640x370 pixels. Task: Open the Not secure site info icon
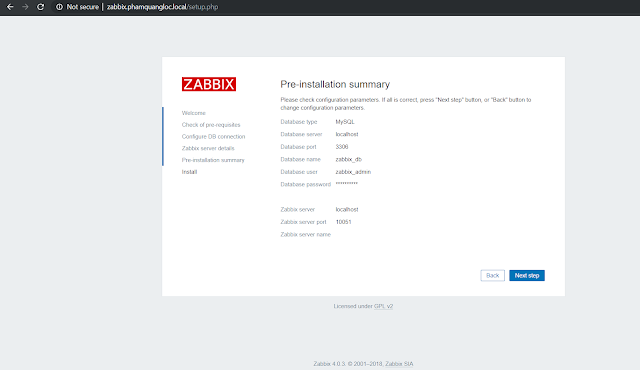click(60, 7)
